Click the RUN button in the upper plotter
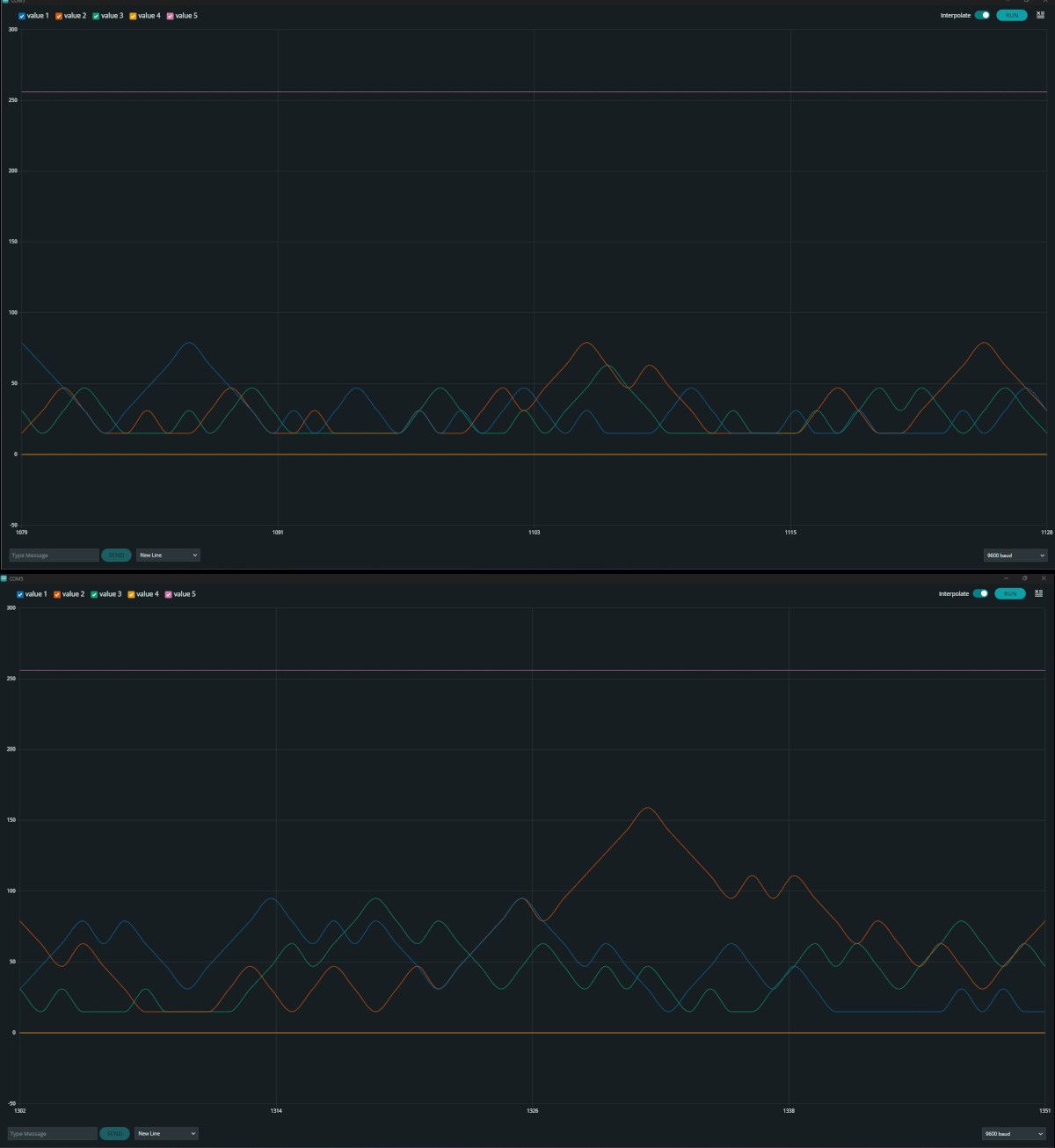1055x1148 pixels. pyautogui.click(x=1012, y=15)
